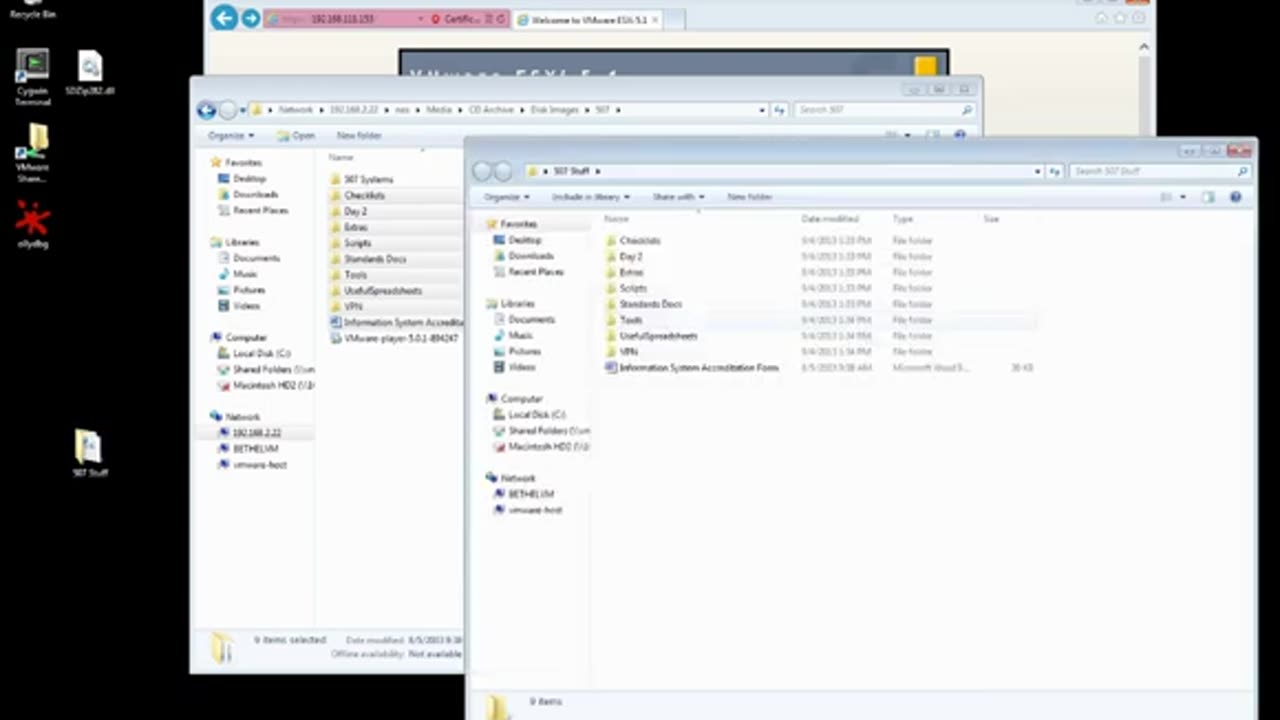
Task: Open the Cygwin Terminal desktop shortcut
Action: 33,77
